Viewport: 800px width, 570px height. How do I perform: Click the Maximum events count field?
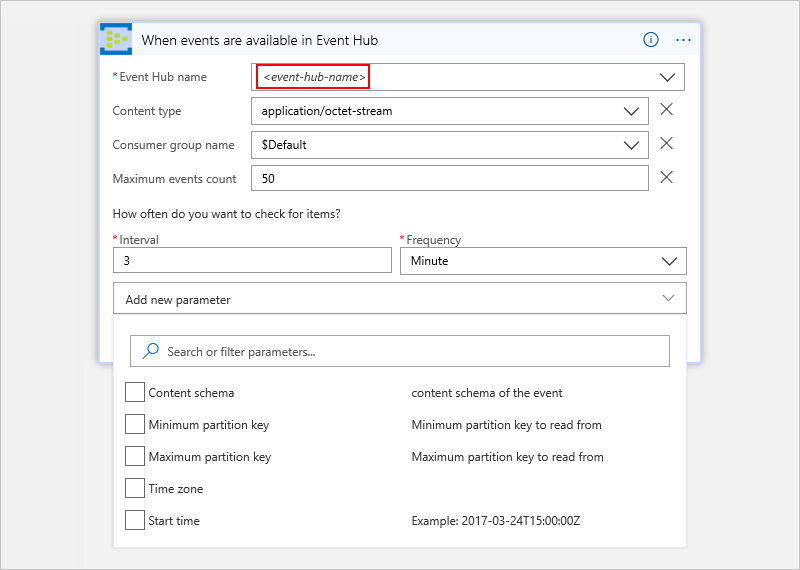coord(450,179)
